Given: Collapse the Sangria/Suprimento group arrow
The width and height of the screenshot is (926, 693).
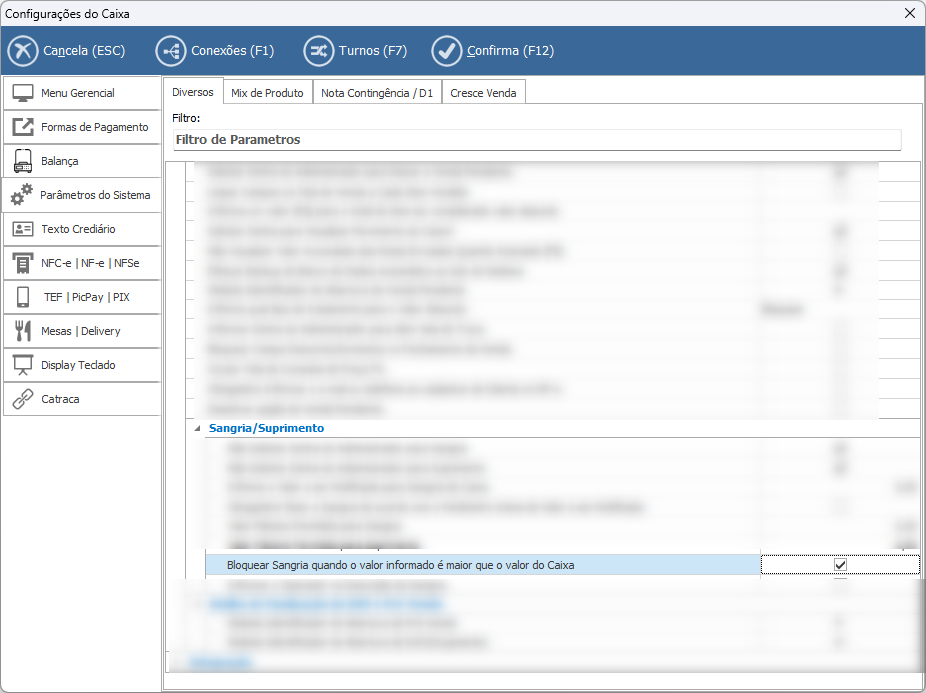Looking at the screenshot, I should (x=197, y=428).
